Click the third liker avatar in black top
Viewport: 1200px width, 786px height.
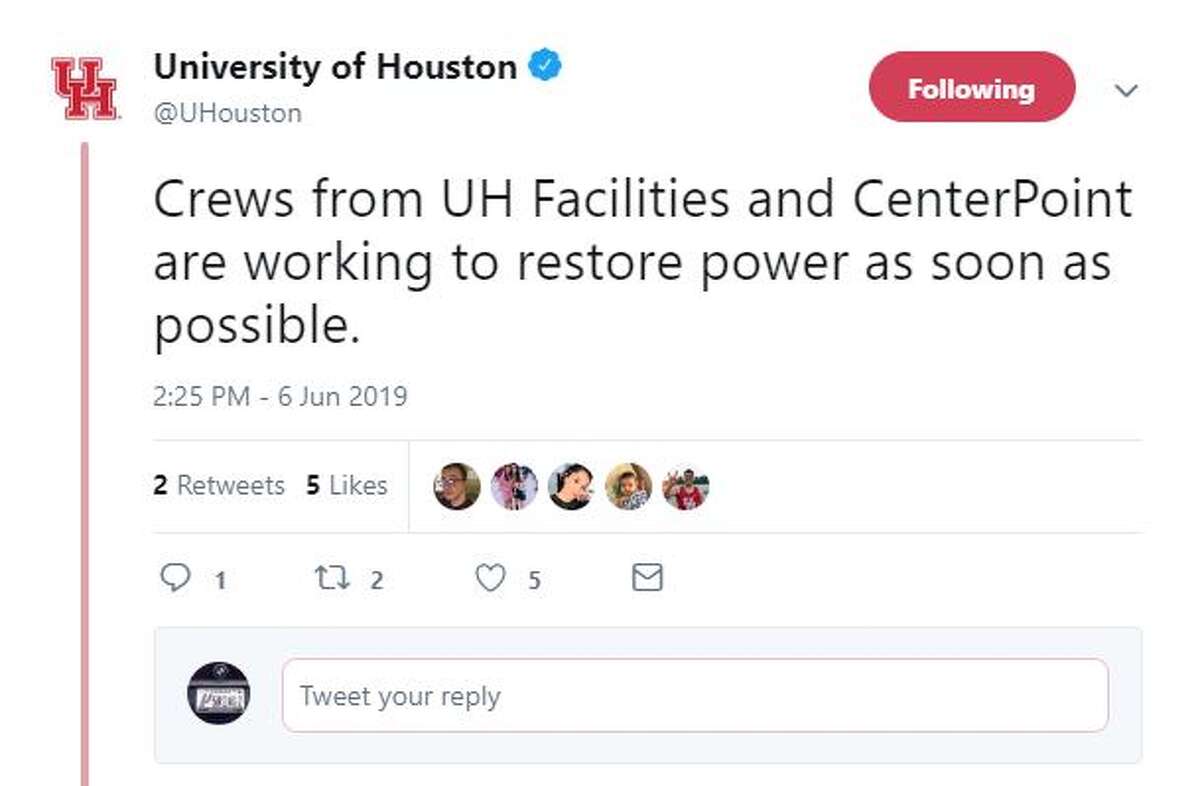pyautogui.click(x=571, y=487)
